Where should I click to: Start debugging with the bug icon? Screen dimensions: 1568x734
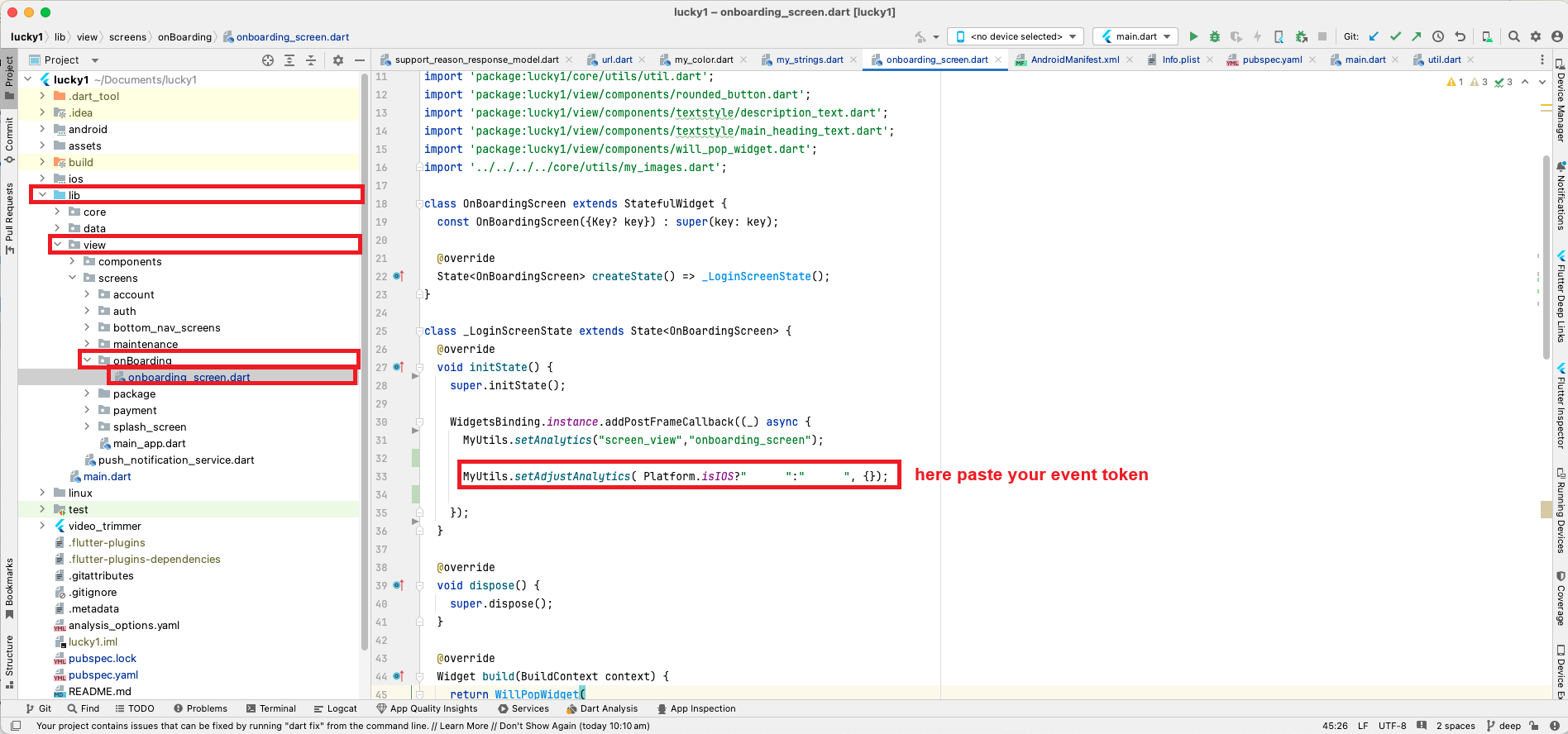1214,36
